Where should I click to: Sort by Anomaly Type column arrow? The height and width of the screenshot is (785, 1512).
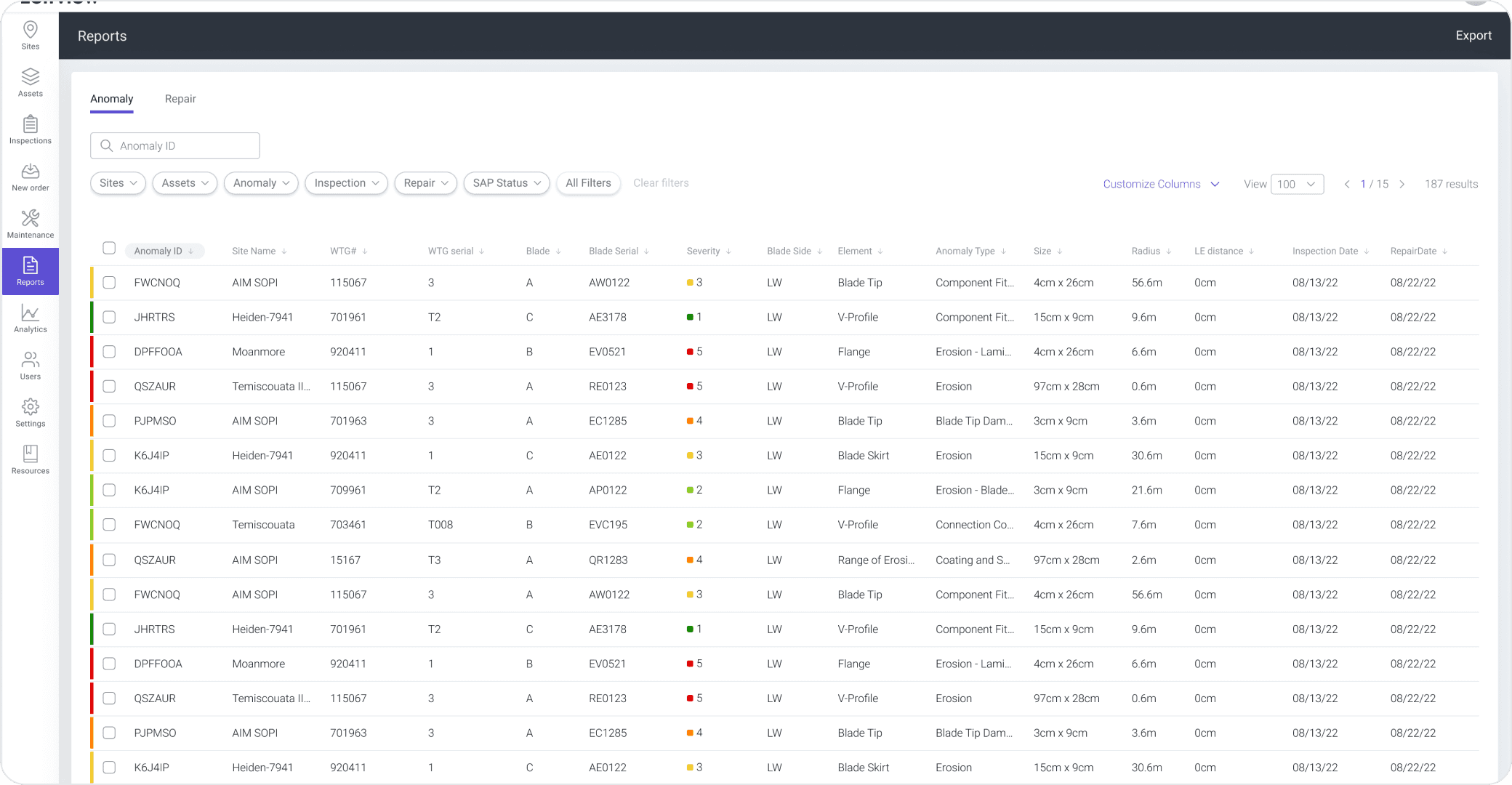1003,251
